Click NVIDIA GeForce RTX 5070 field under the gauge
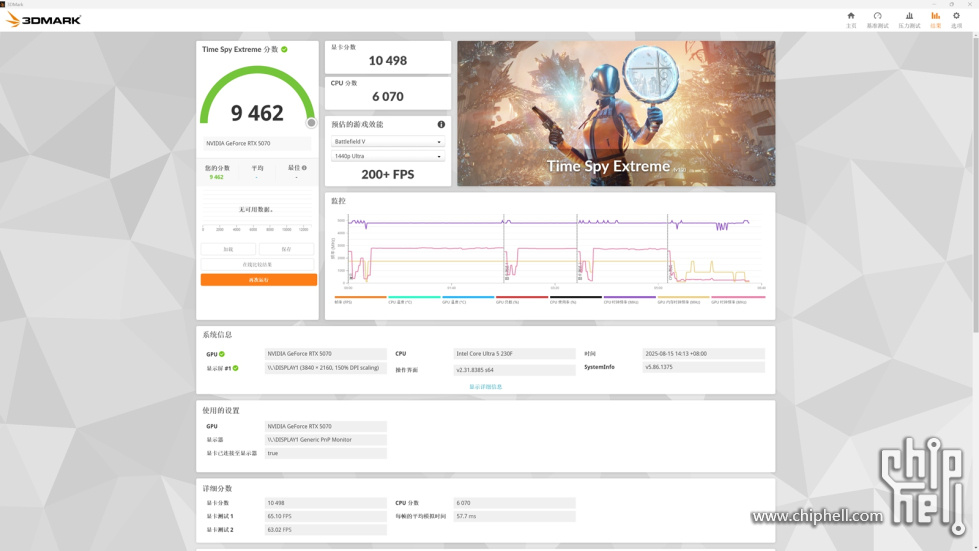The image size is (979, 551). click(x=257, y=144)
